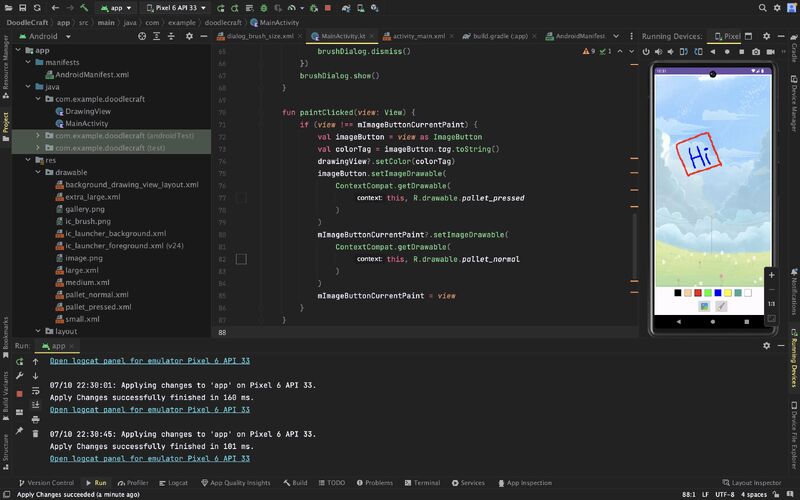This screenshot has height=500, width=800.
Task: Select the red color swatch in emulator
Action: (698, 293)
